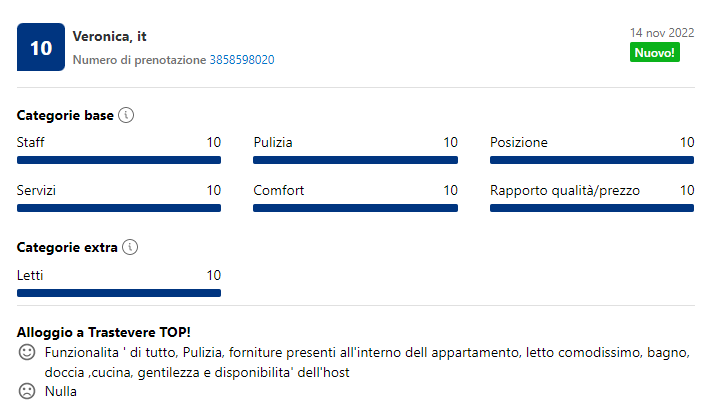
Task: Click the Staff rating bar
Action: (x=119, y=160)
